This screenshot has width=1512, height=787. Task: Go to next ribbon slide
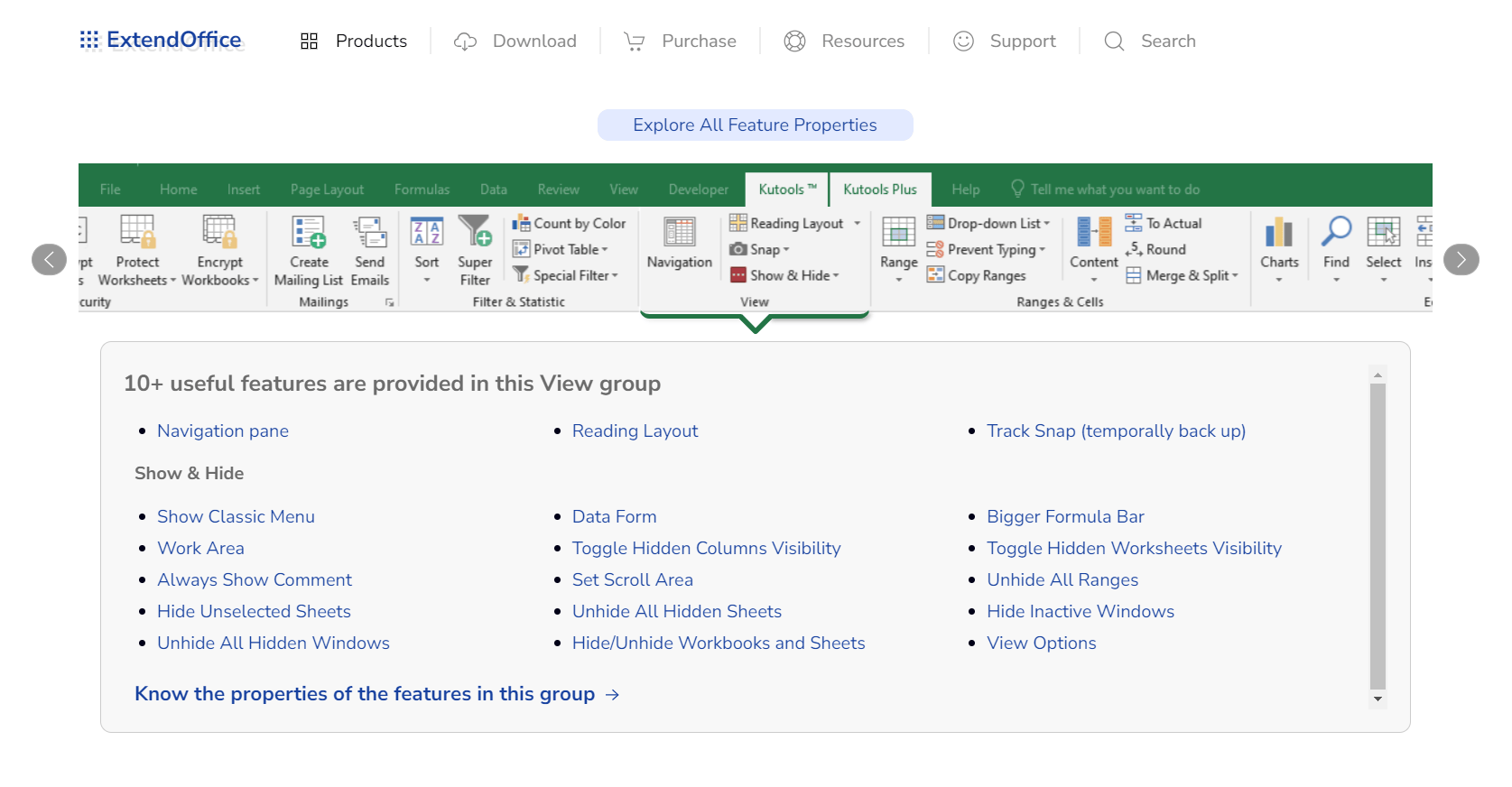coord(1461,260)
